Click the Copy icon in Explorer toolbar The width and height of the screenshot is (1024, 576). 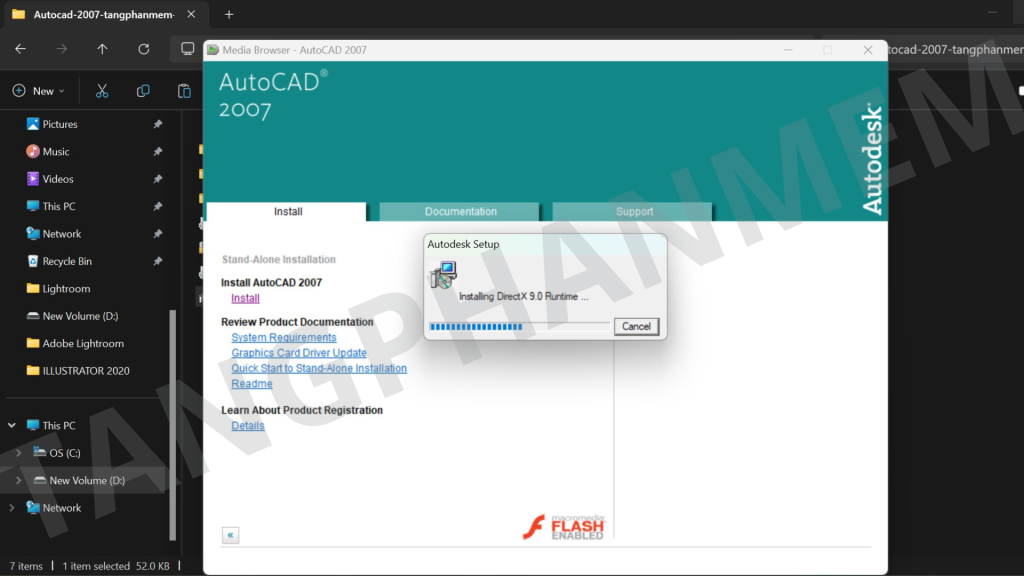(143, 91)
